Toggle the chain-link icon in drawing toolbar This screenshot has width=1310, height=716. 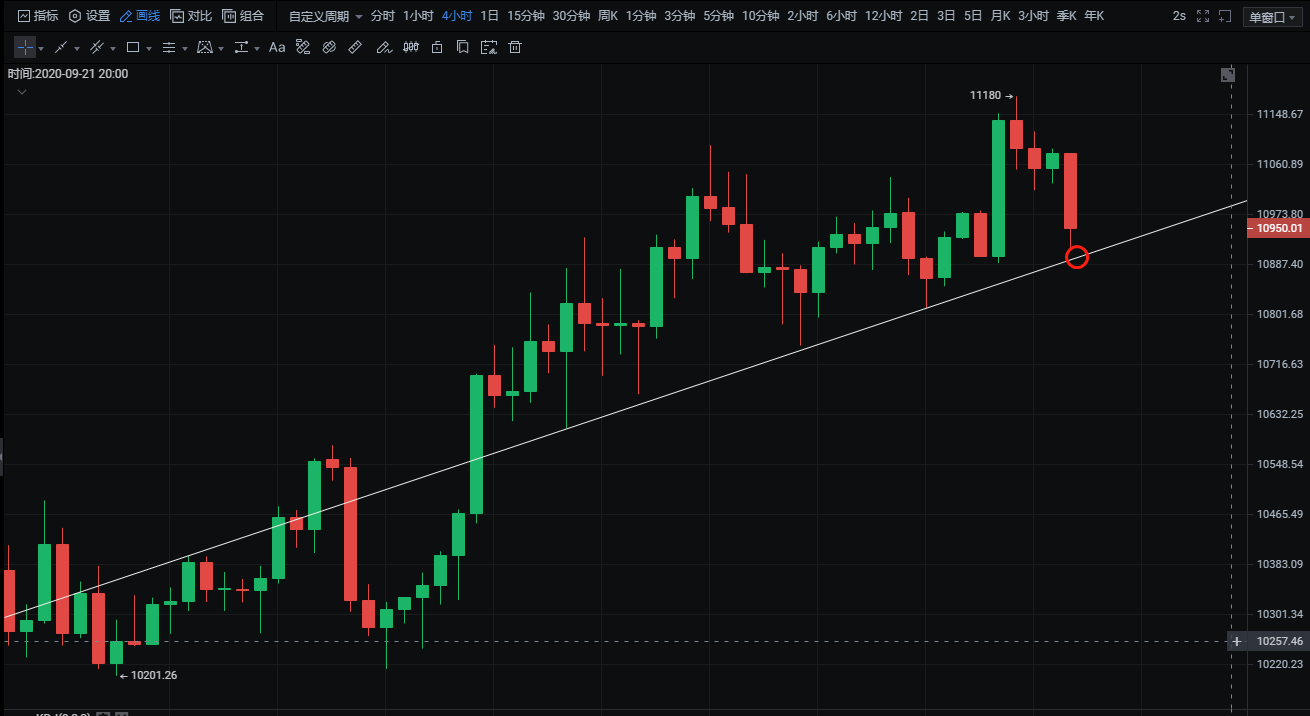point(329,47)
